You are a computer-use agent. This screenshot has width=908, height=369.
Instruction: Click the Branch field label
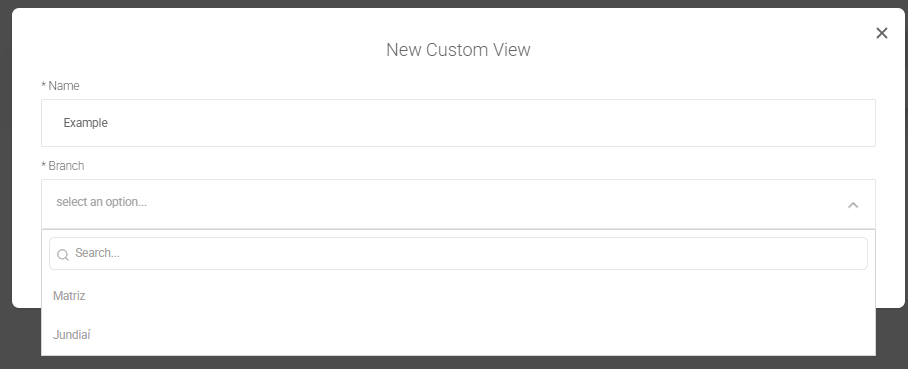click(66, 166)
